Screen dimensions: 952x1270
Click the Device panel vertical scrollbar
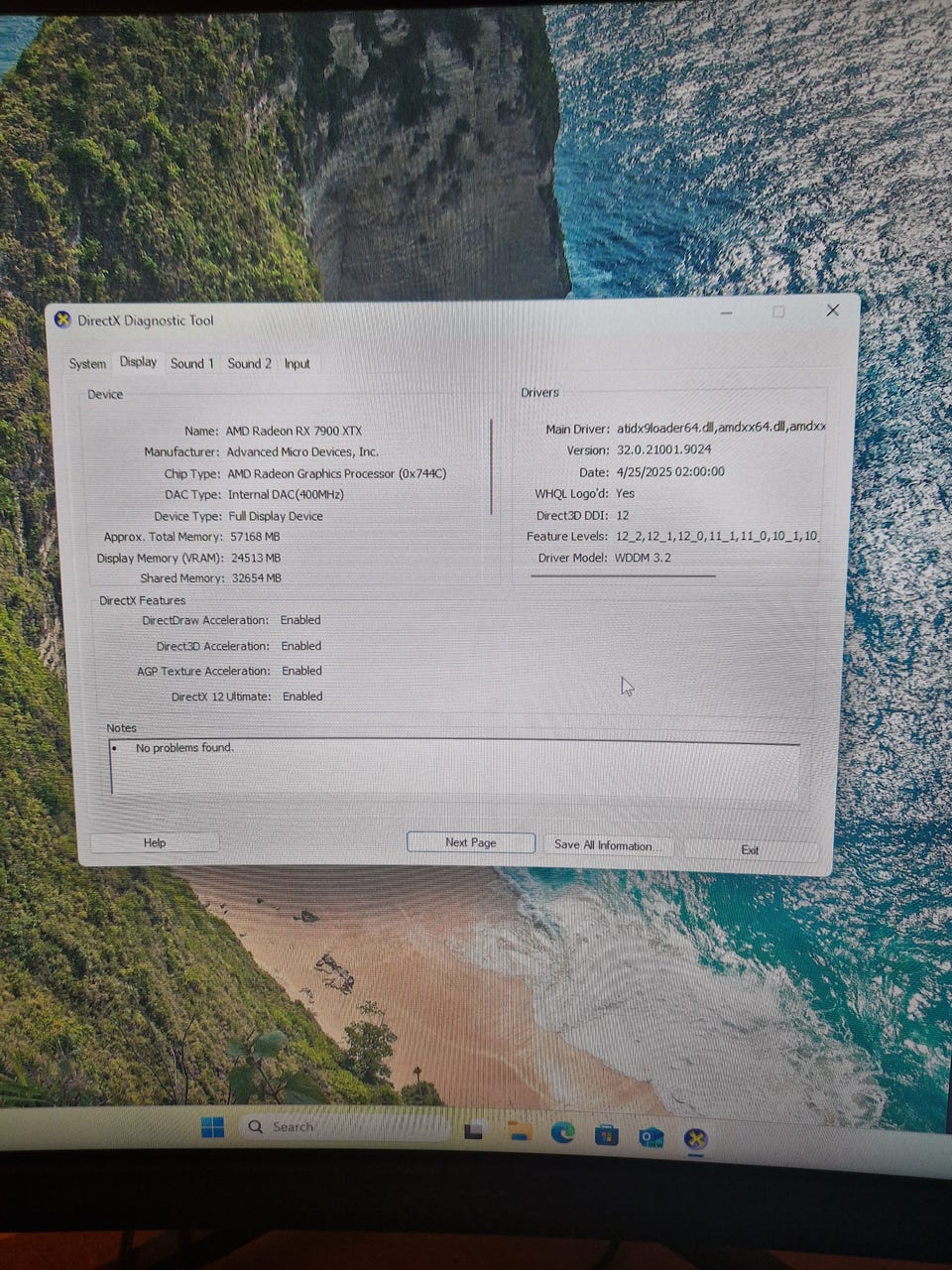(492, 466)
